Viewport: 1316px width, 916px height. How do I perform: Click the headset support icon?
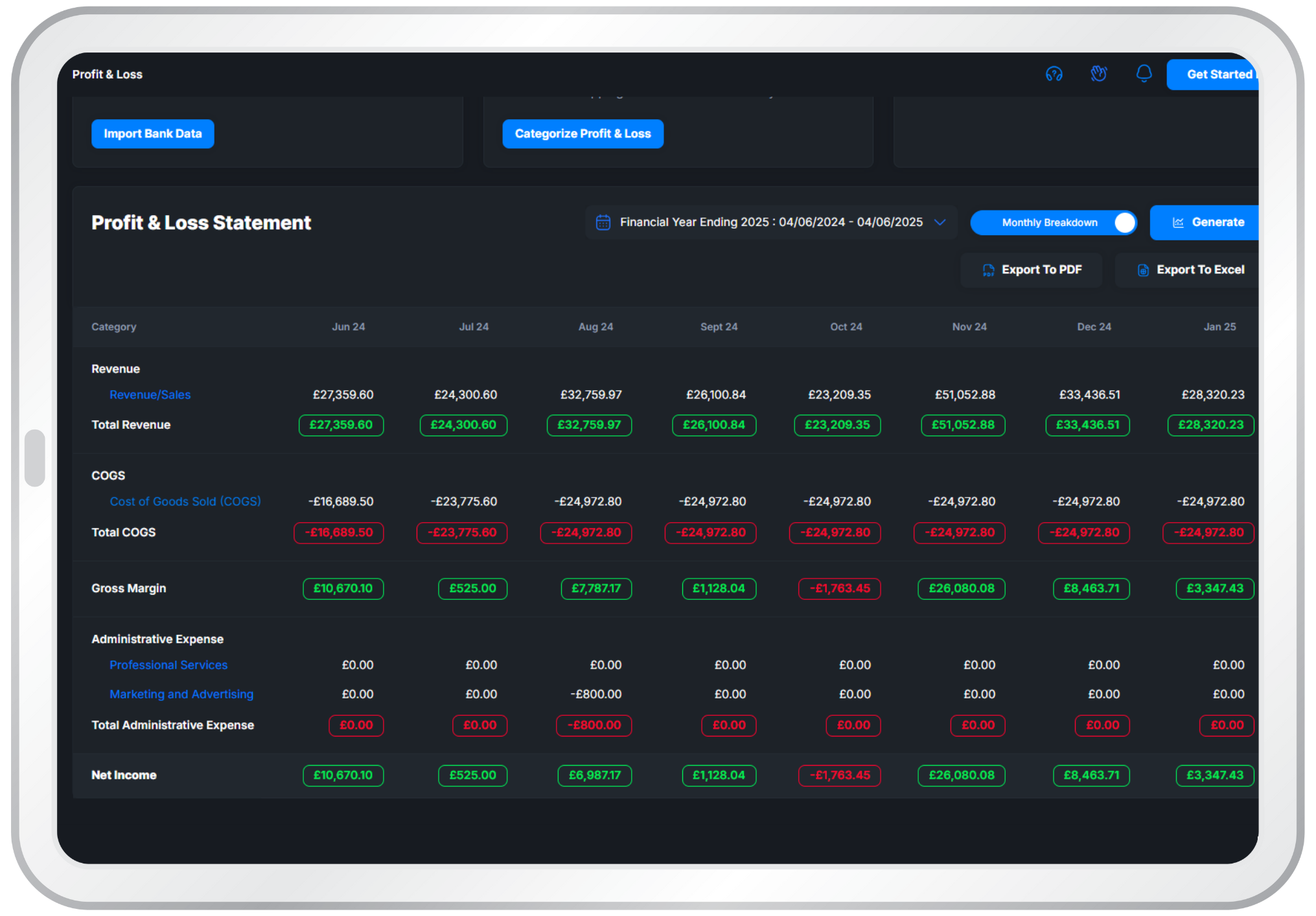1054,74
